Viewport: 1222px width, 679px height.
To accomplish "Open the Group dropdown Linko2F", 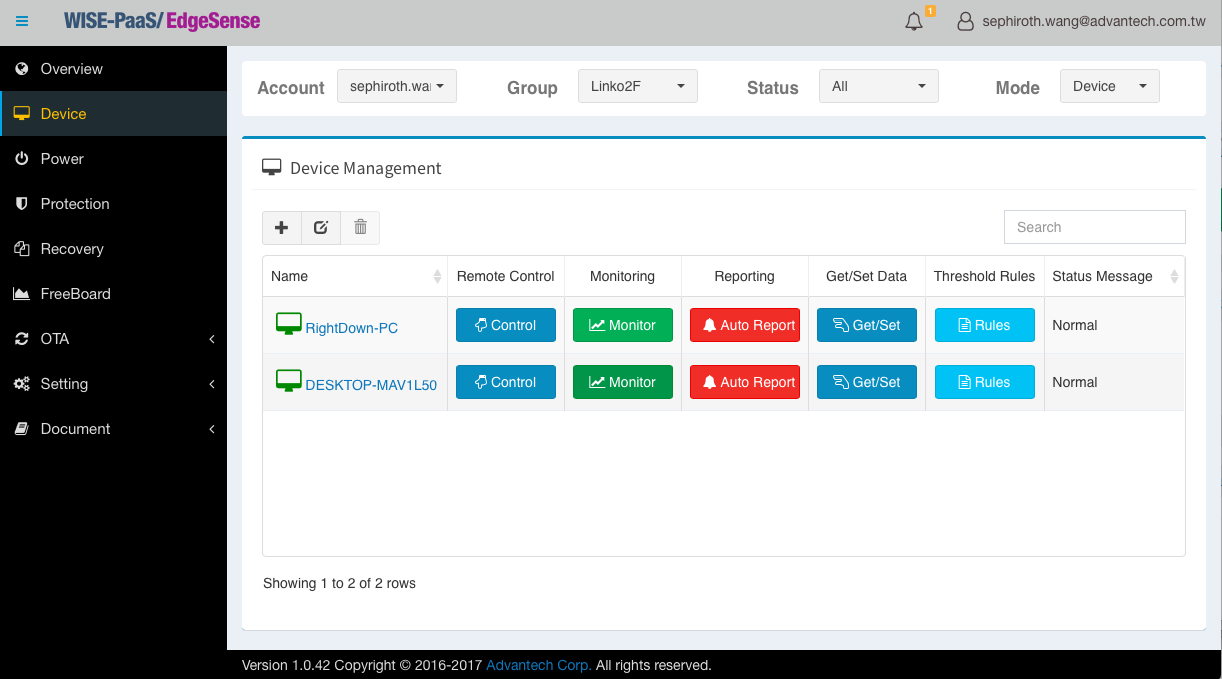I will tap(638, 86).
